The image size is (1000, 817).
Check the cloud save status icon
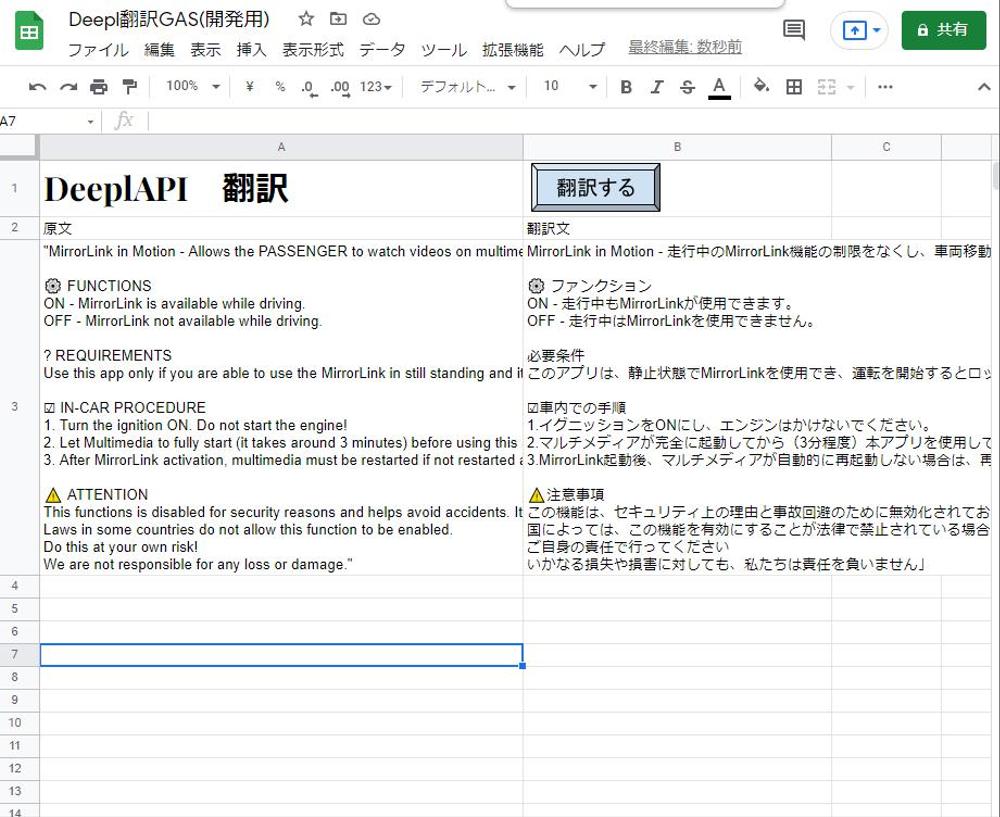click(371, 19)
